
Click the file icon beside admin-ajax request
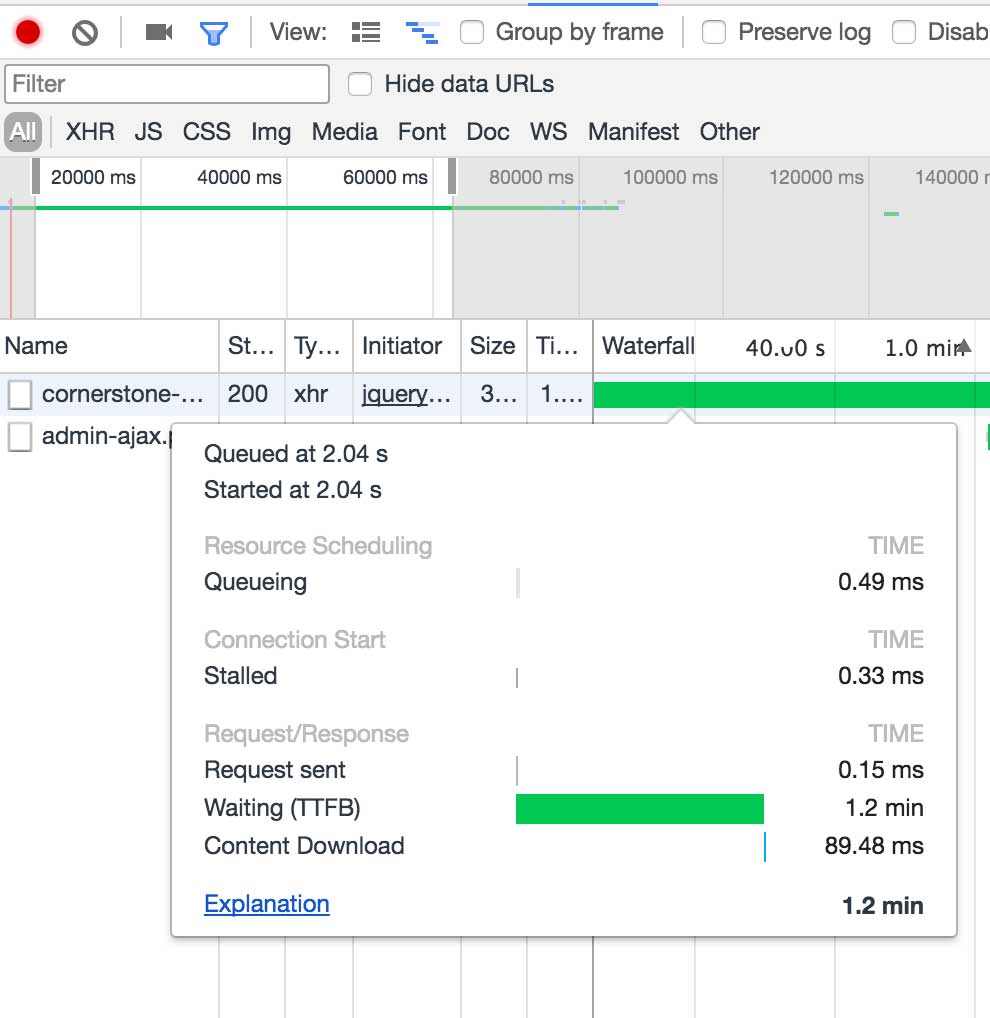click(x=20, y=437)
